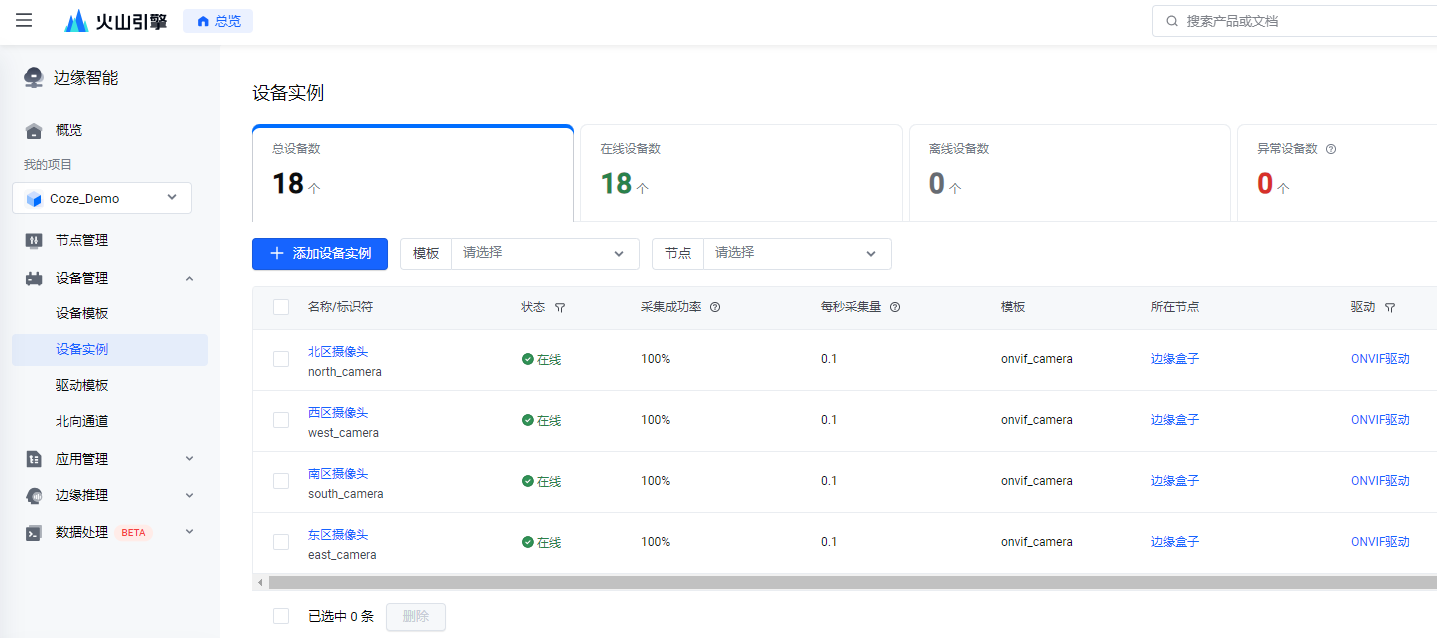
Task: Click the Volcano Engine logo
Action: pyautogui.click(x=115, y=21)
